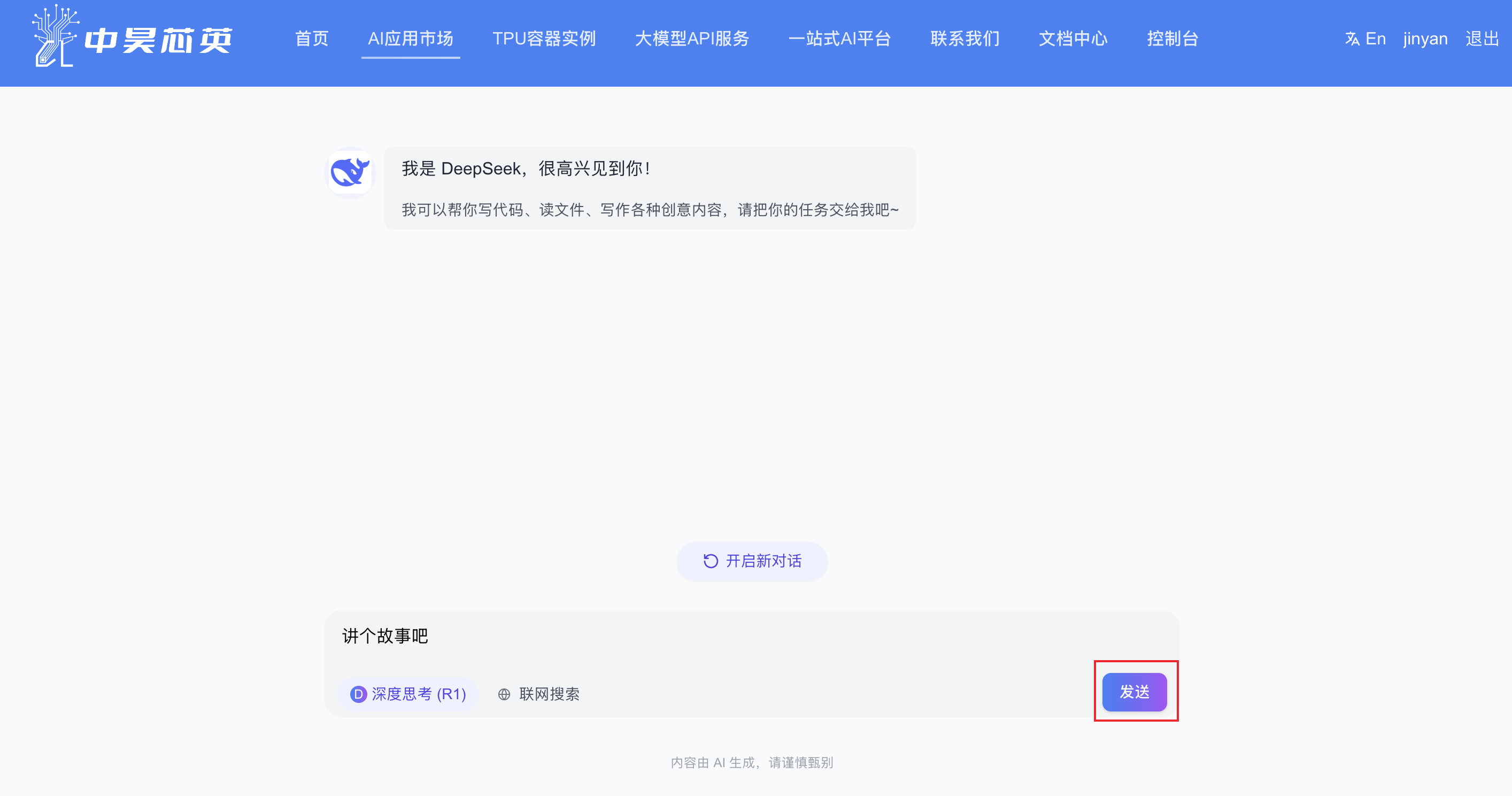Viewport: 1512px width, 796px height.
Task: Open 一站式AI平台 page
Action: point(840,38)
